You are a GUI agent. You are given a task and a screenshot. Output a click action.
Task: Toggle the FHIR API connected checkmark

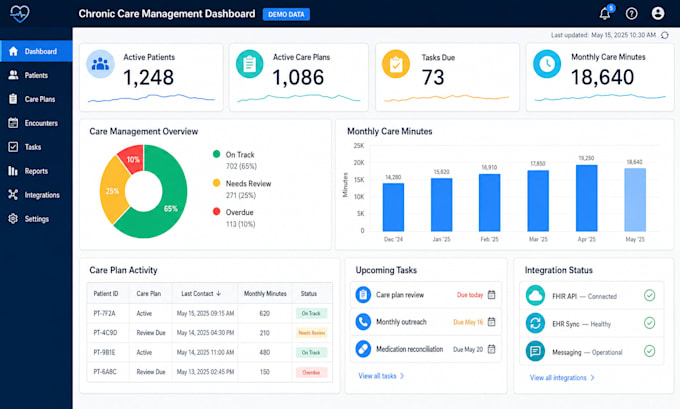click(x=649, y=296)
